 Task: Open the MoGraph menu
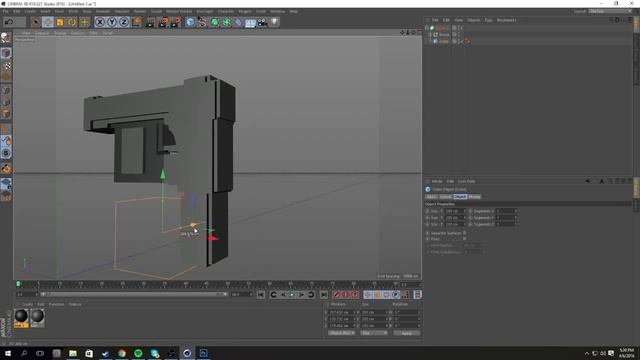coord(204,11)
